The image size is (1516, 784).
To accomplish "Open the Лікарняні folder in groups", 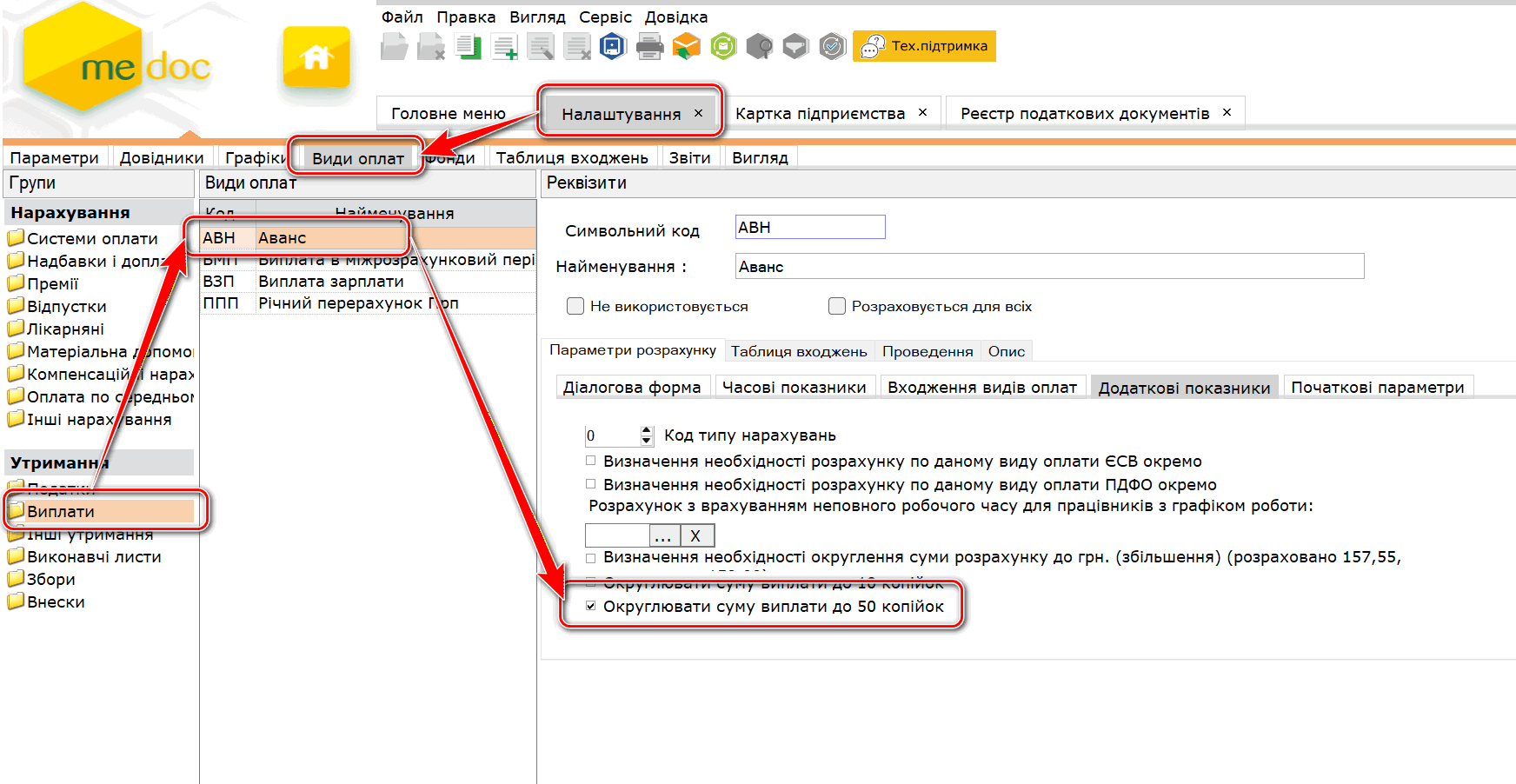I will pyautogui.click(x=65, y=329).
